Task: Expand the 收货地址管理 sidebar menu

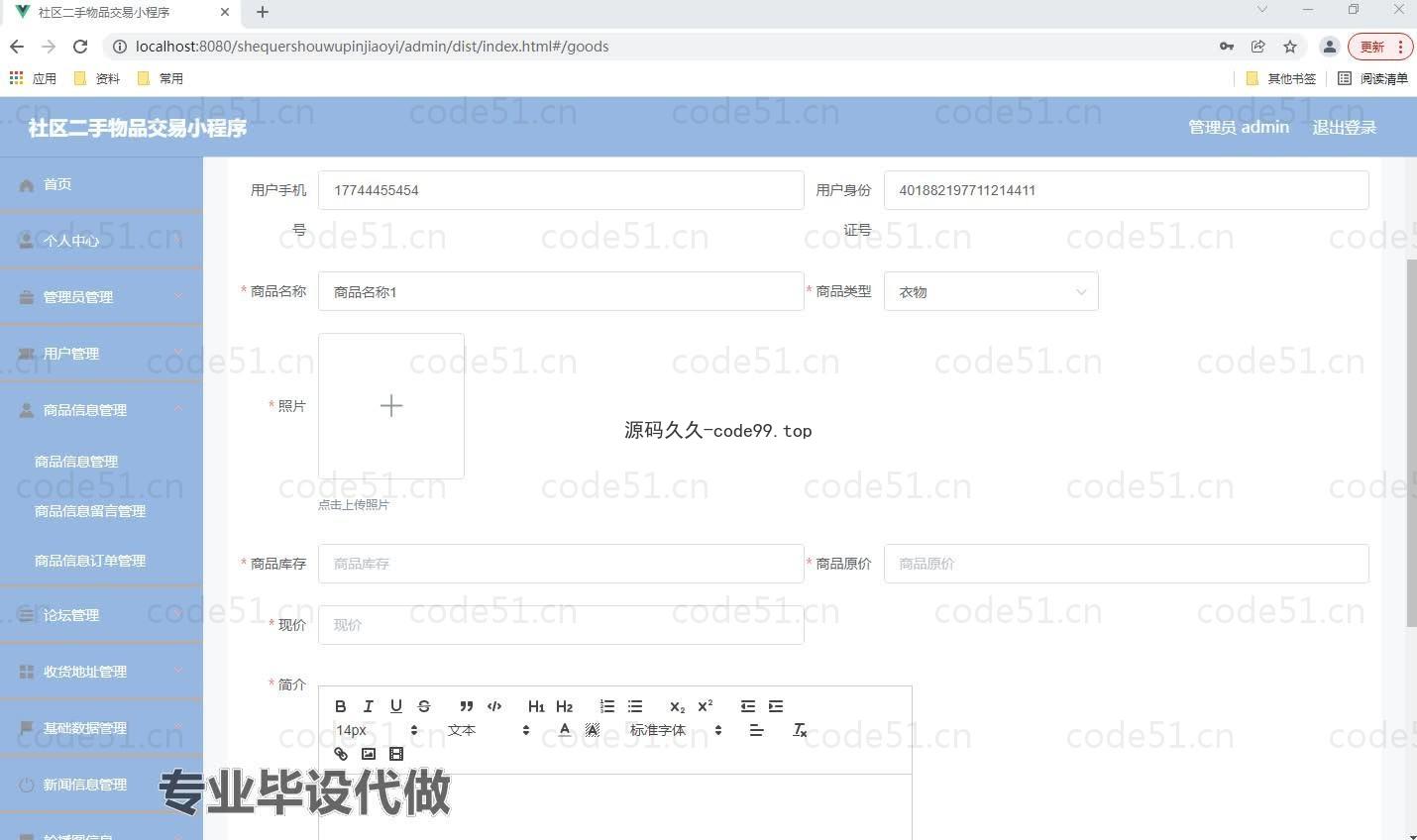Action: pos(101,672)
